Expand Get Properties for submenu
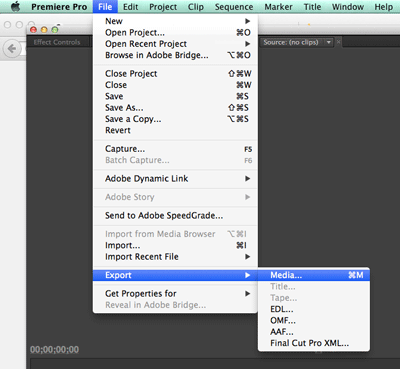The height and width of the screenshot is (369, 400). tap(176, 294)
